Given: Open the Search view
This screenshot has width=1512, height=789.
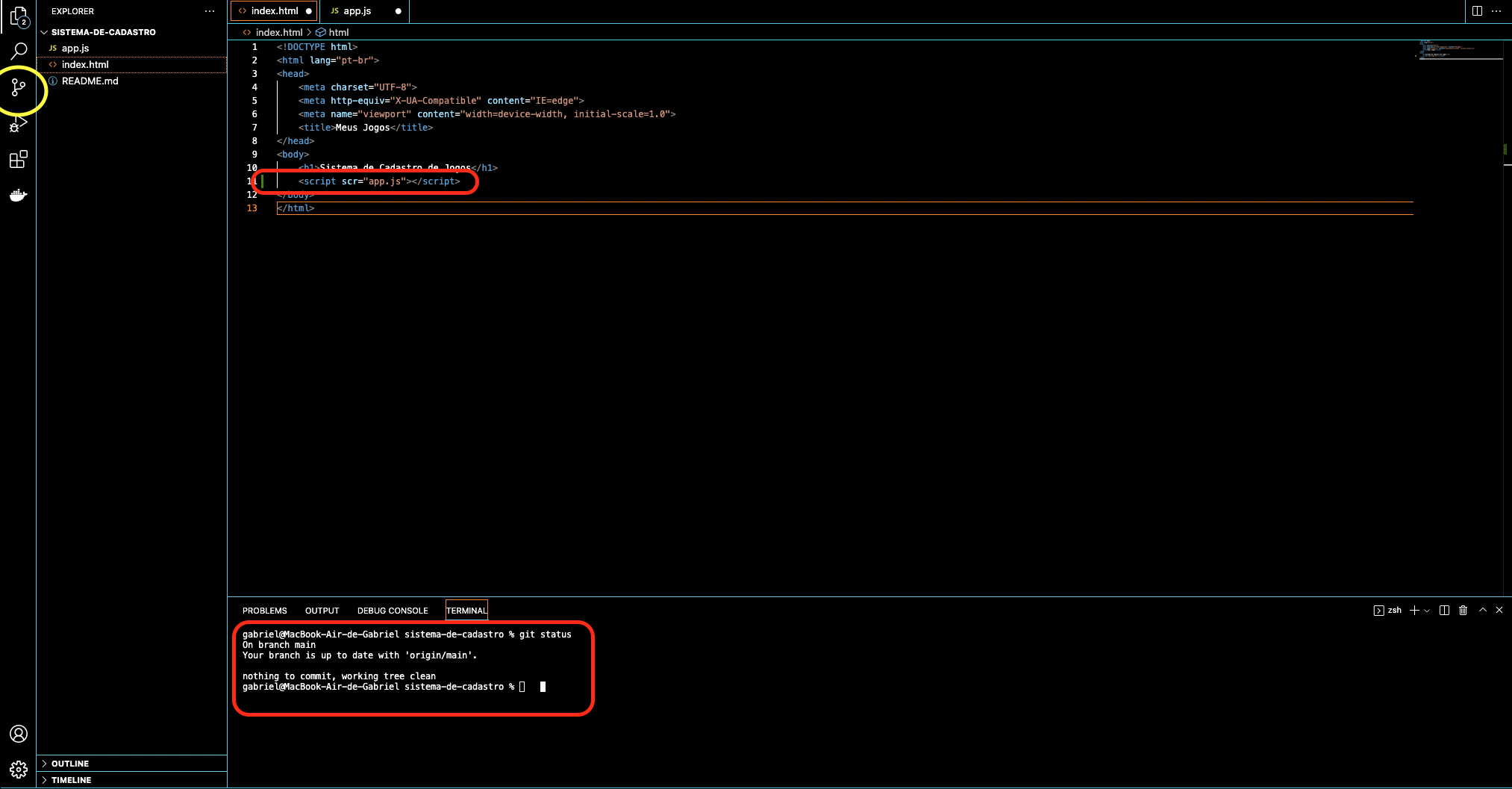Looking at the screenshot, I should 19,51.
